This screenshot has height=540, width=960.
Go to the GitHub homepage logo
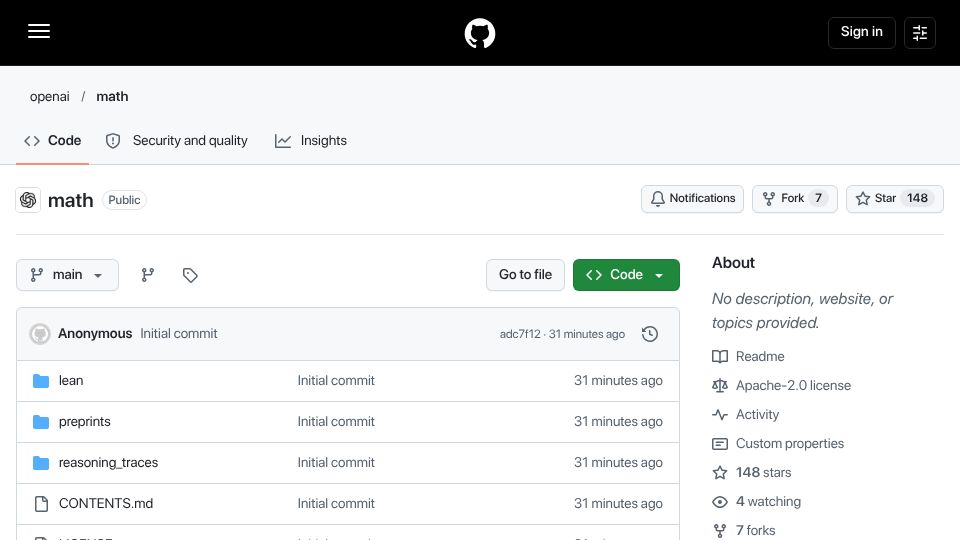480,33
